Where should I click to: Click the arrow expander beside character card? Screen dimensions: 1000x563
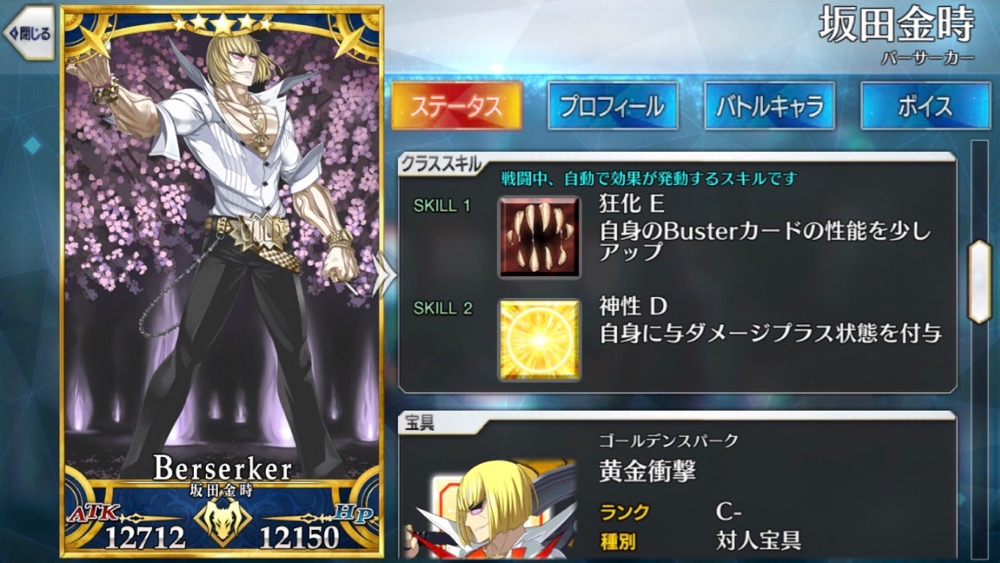pos(385,276)
